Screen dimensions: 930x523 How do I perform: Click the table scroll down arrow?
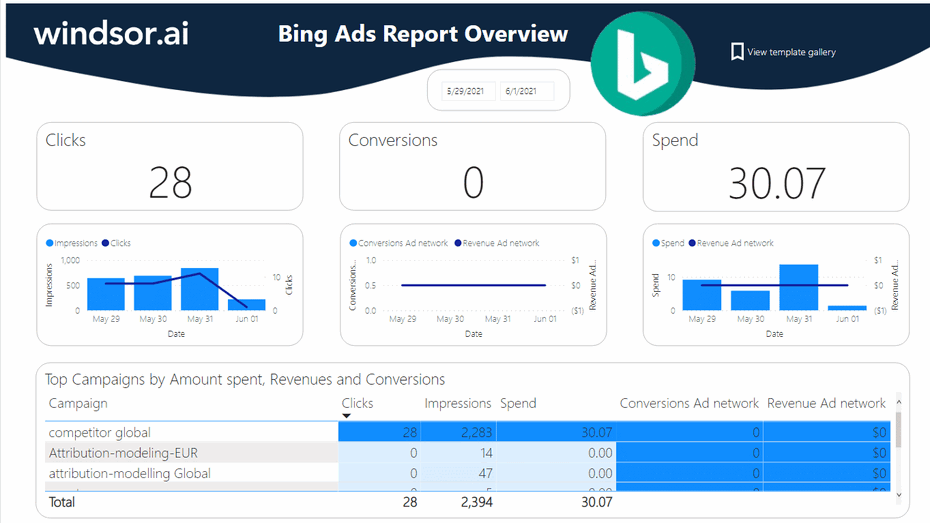[x=899, y=495]
